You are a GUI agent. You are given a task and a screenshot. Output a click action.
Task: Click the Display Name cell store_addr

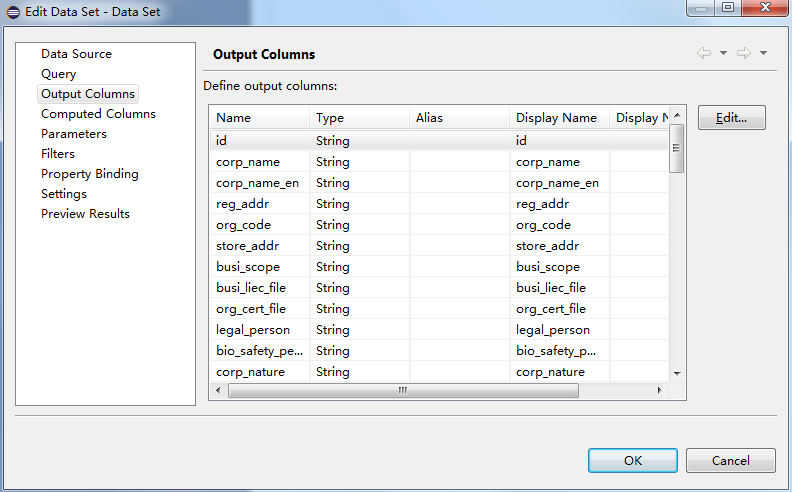coord(560,245)
